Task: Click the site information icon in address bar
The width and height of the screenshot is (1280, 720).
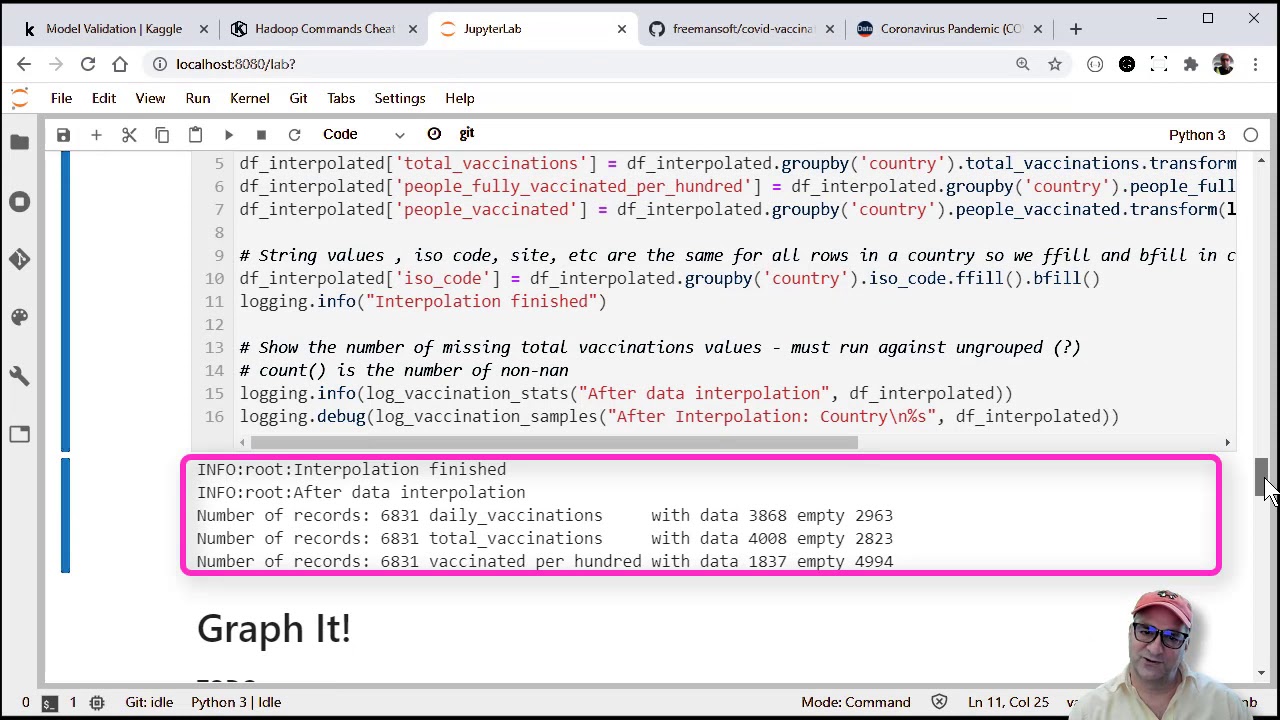Action: coord(159,64)
